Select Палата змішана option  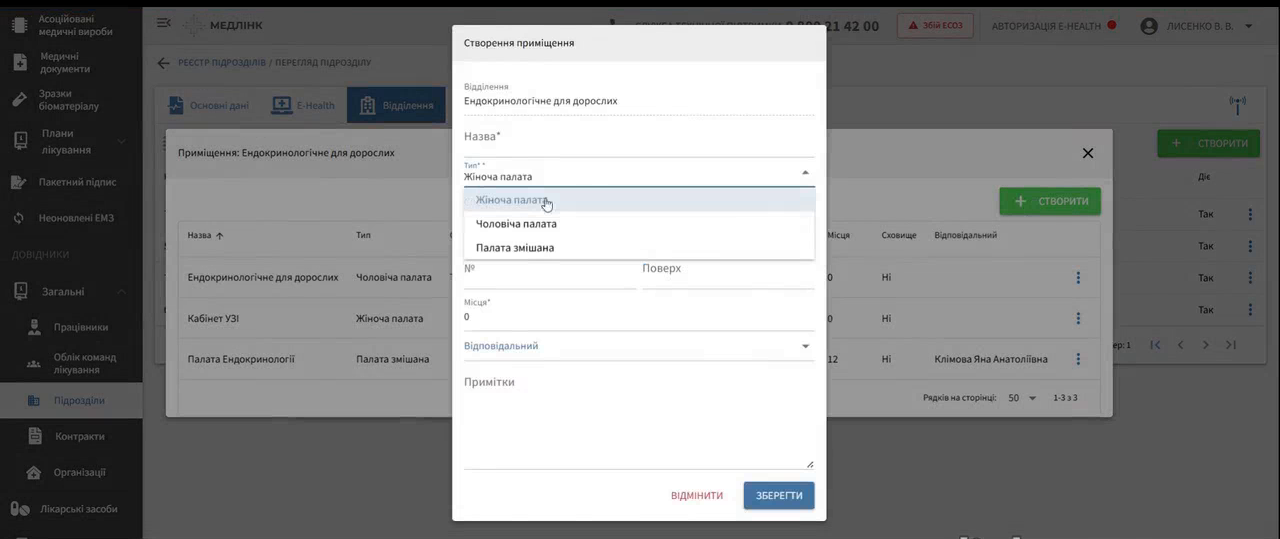point(639,248)
